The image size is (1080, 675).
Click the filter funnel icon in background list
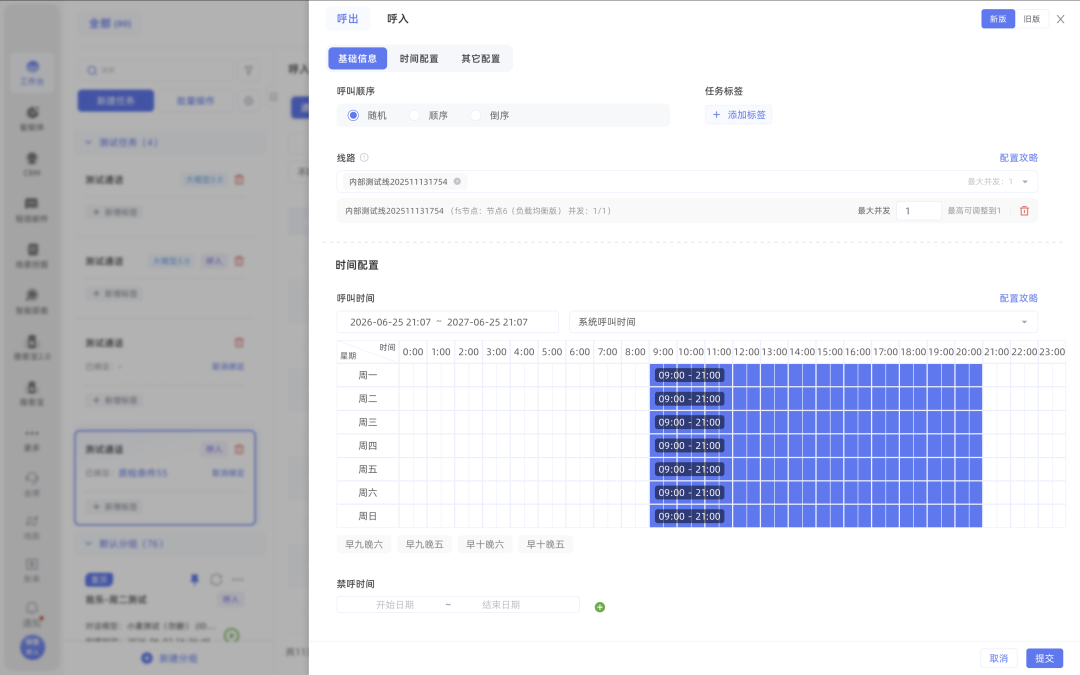tap(249, 70)
